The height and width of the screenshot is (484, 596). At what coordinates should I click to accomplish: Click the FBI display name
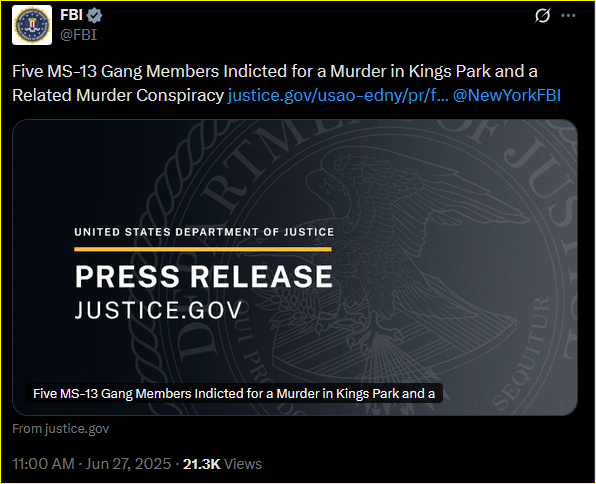[71, 15]
